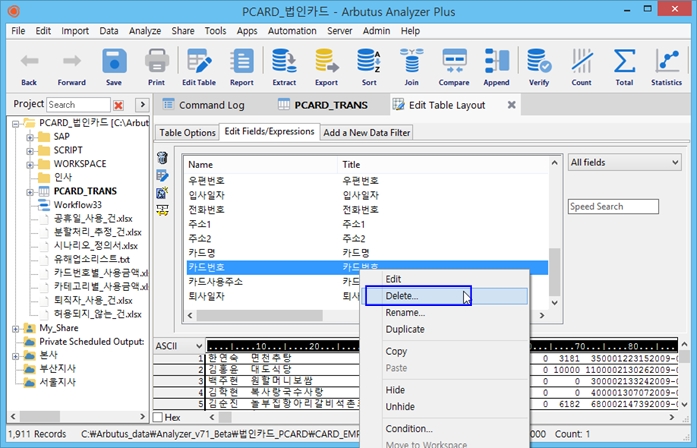The width and height of the screenshot is (697, 448).
Task: Expand the SCRIPT folder
Action: click(30, 151)
